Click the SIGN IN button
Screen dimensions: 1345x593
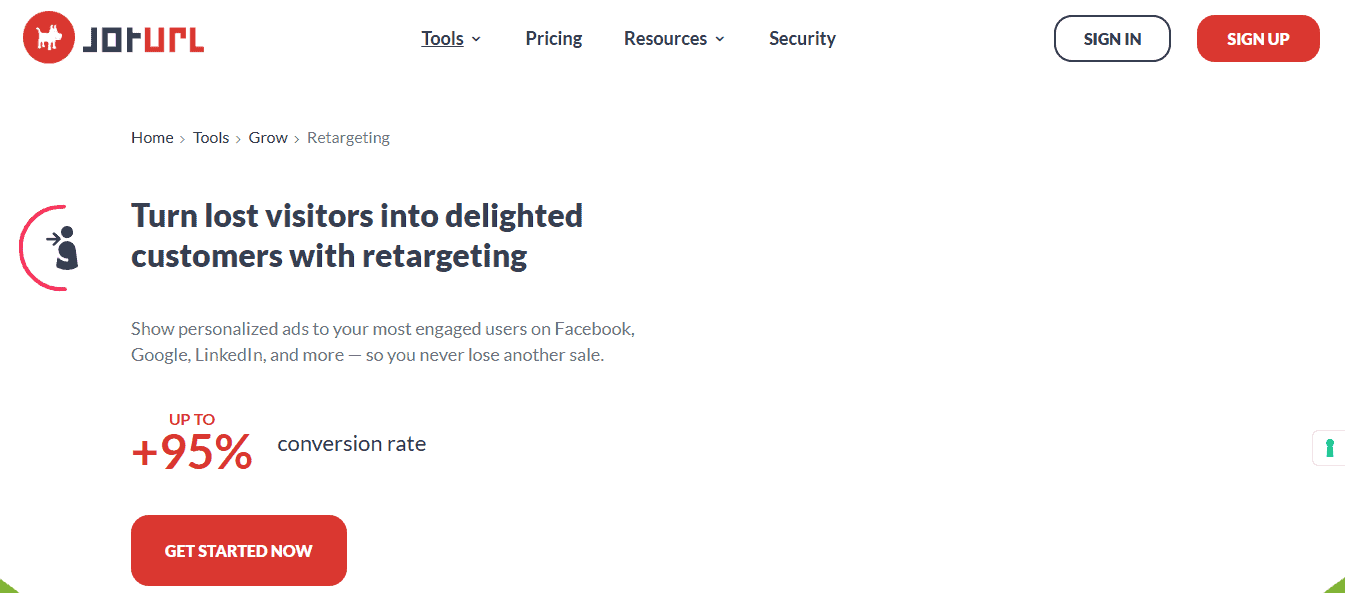point(1112,39)
